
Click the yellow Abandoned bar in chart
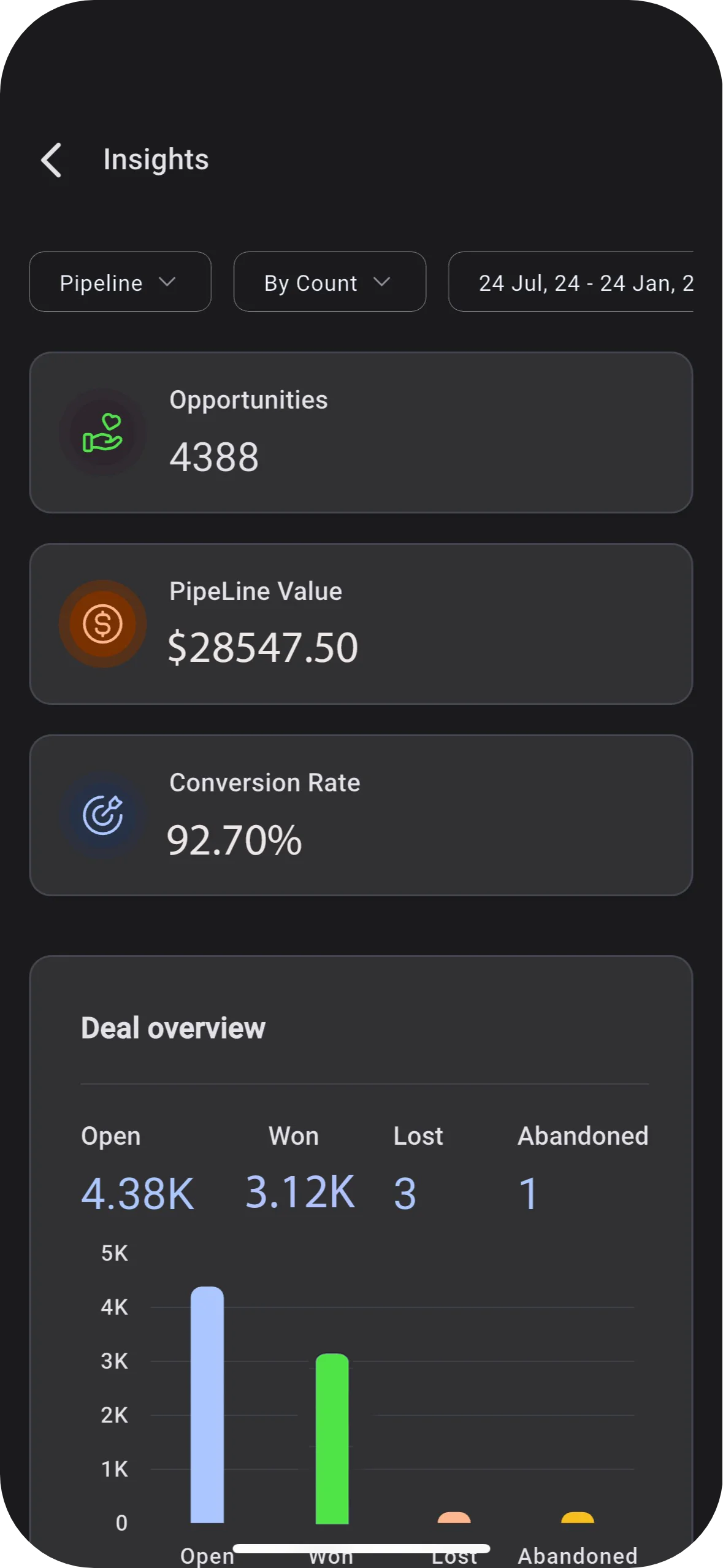578,1518
